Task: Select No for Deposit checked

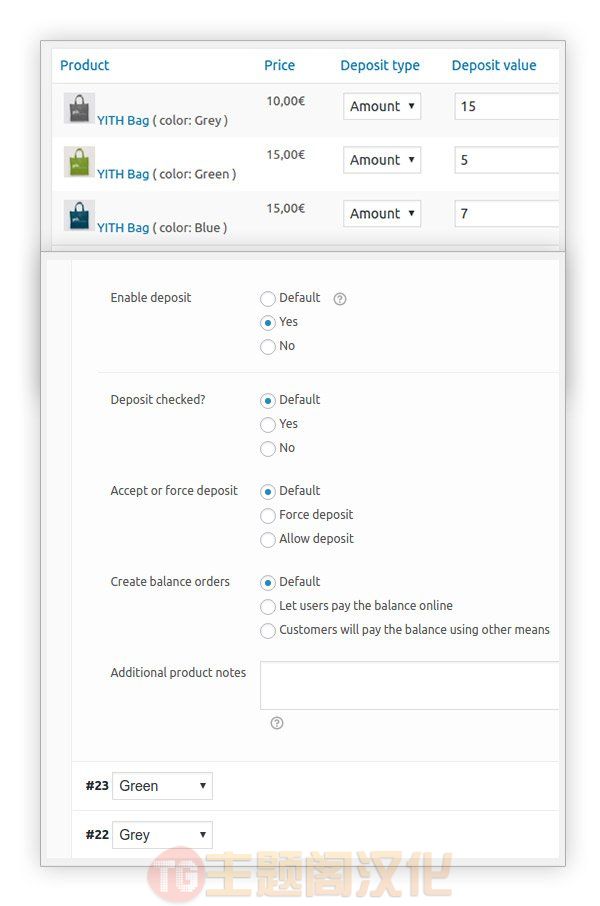Action: coord(268,449)
